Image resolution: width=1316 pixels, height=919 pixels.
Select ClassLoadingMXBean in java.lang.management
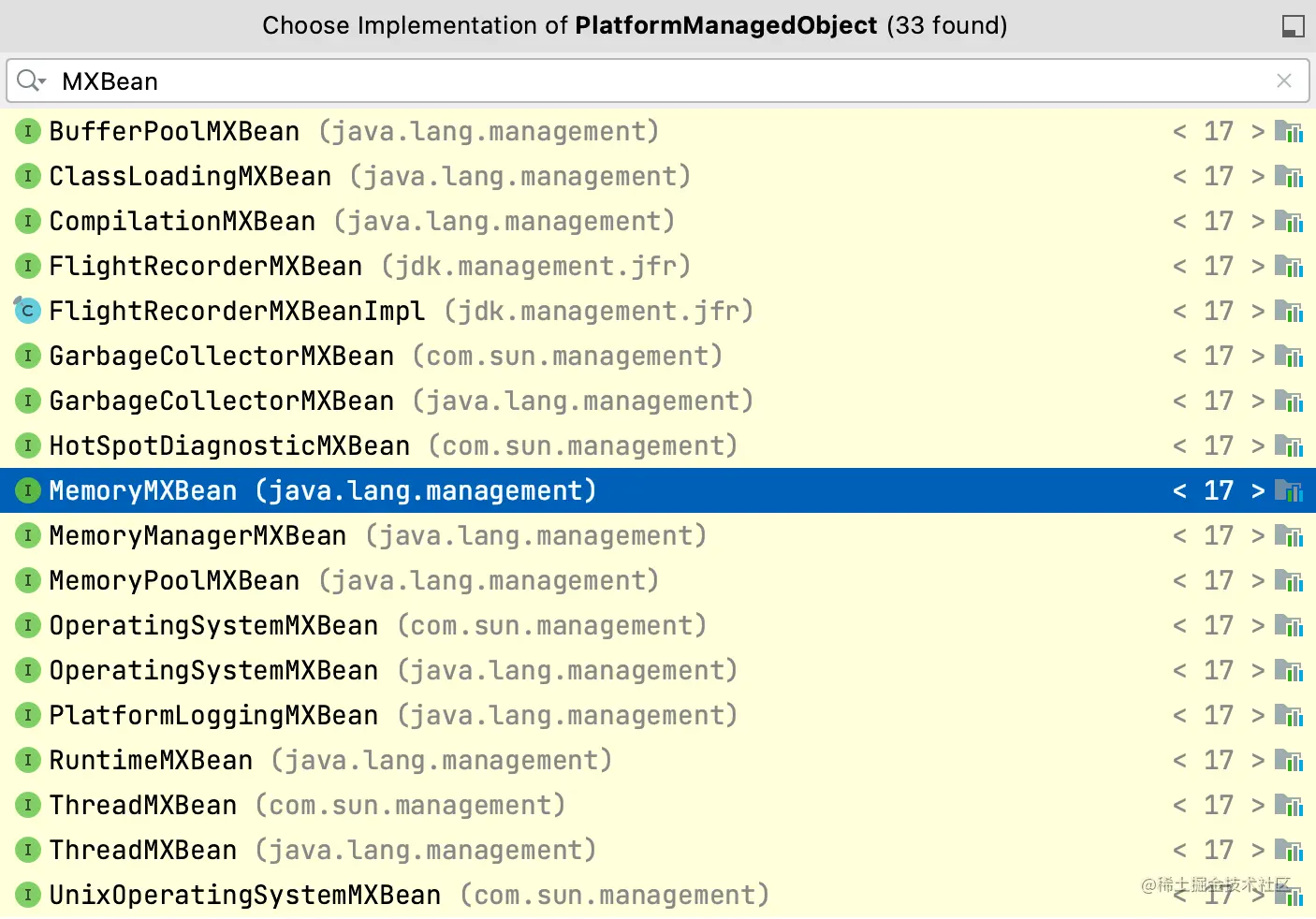pyautogui.click(x=658, y=176)
